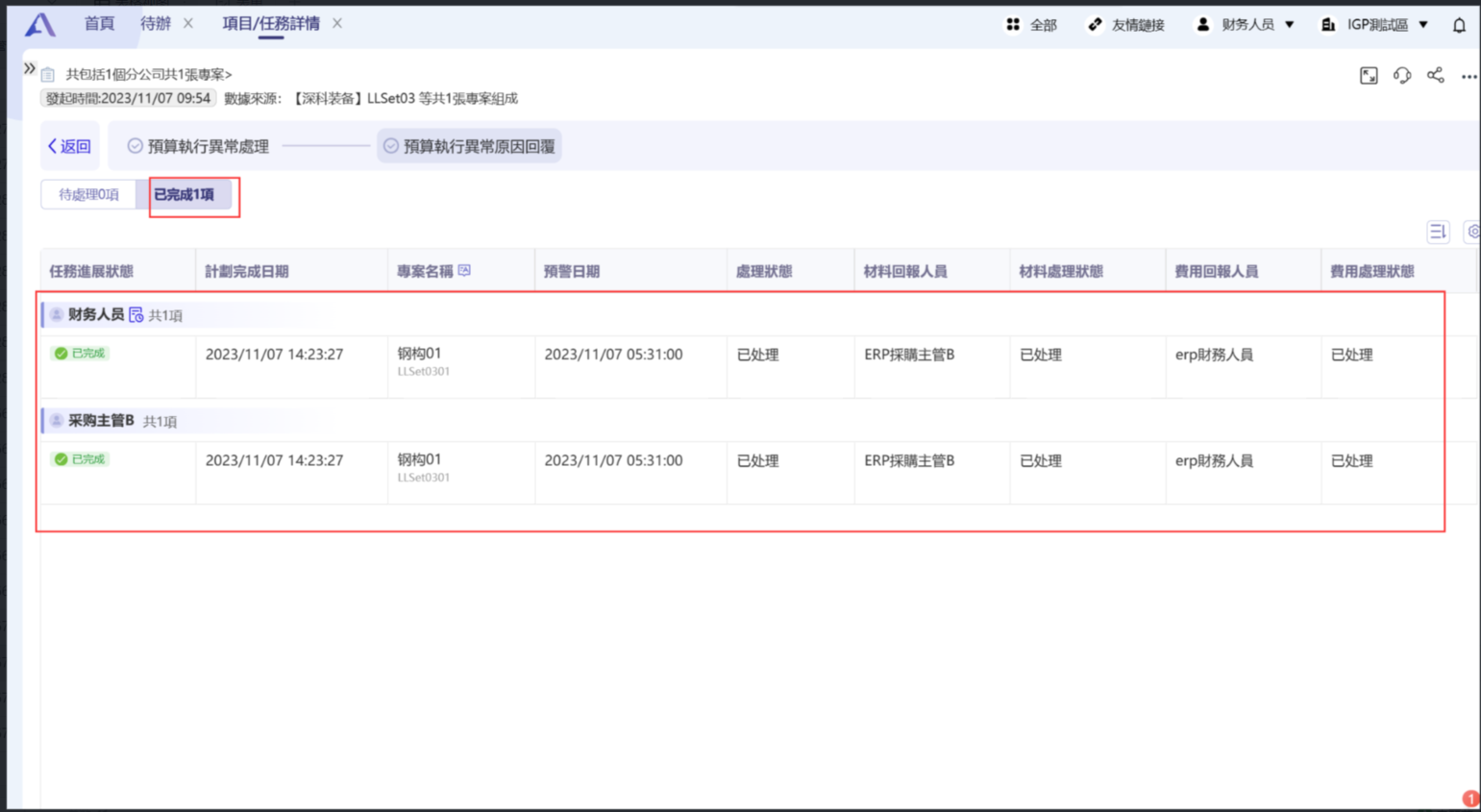The width and height of the screenshot is (1481, 812).
Task: Switch to 待處理0項 tab
Action: (88, 194)
